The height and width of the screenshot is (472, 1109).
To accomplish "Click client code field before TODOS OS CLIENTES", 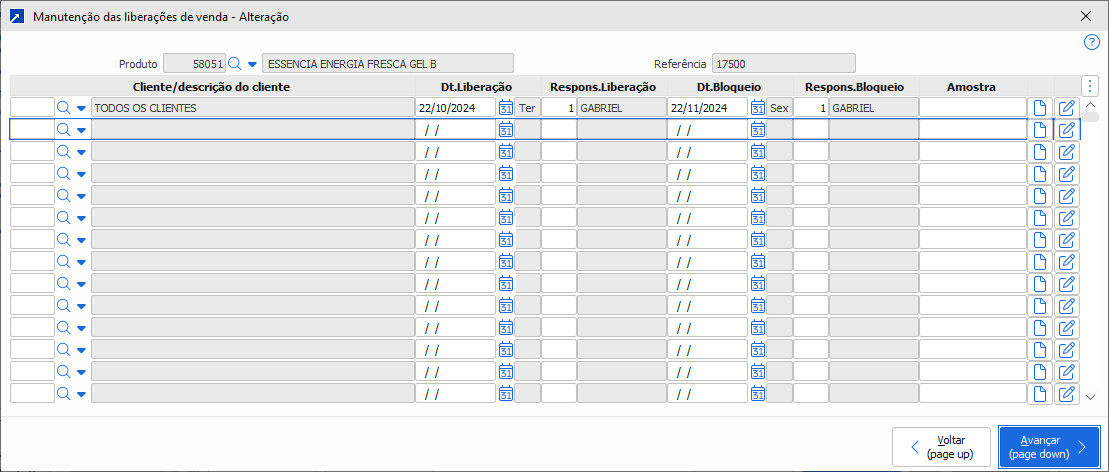I will (x=33, y=108).
